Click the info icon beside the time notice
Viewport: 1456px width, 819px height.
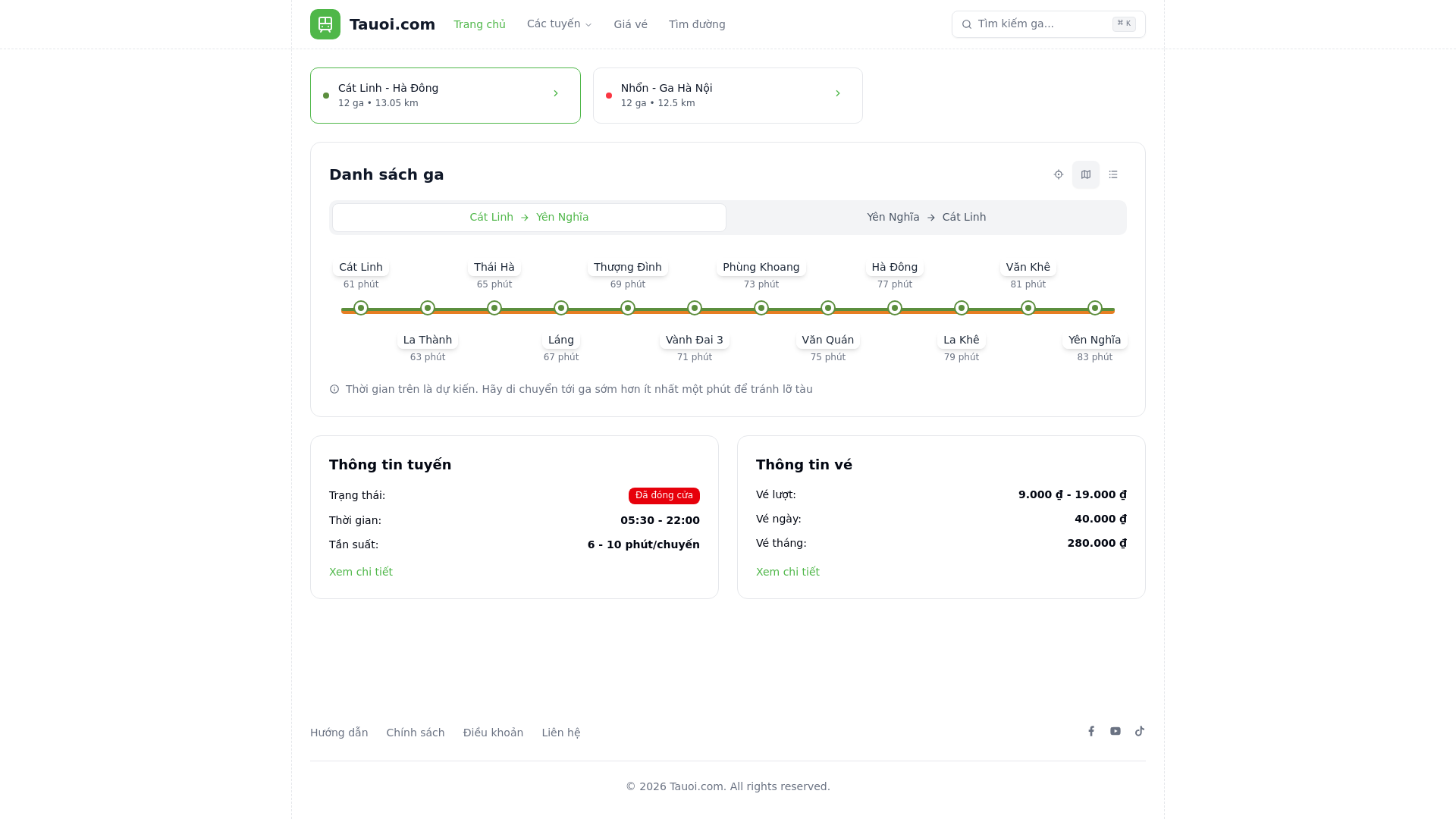(334, 389)
